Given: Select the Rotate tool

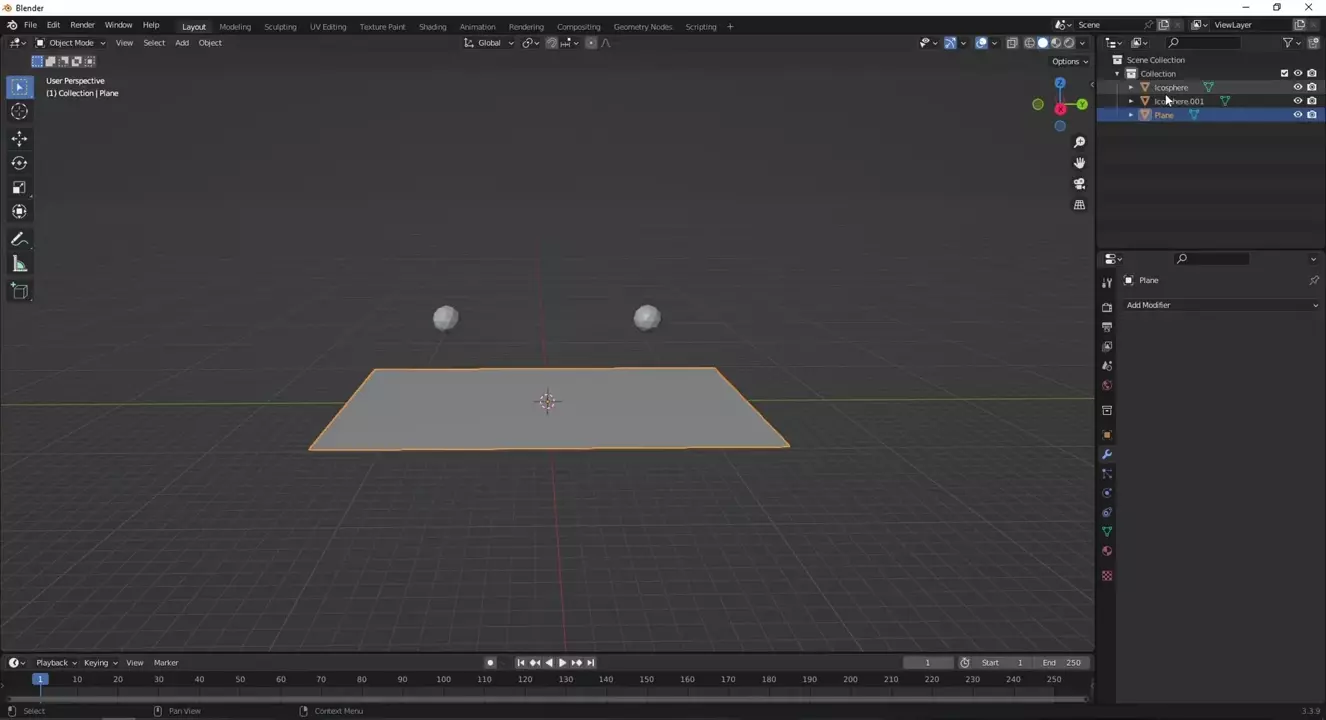Looking at the screenshot, I should [x=19, y=163].
